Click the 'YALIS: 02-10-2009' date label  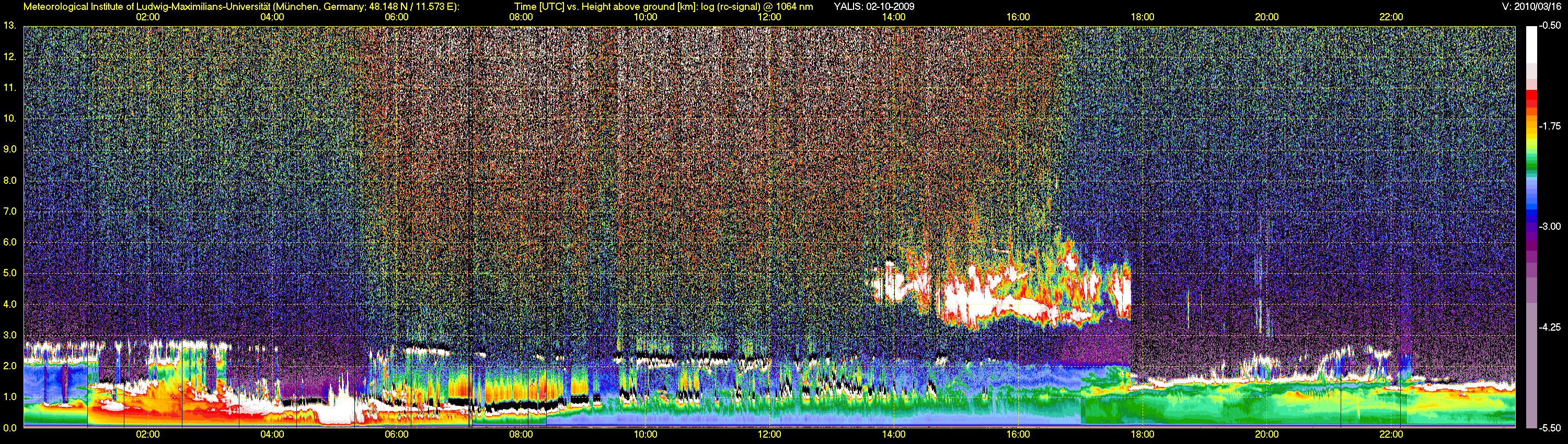point(874,7)
